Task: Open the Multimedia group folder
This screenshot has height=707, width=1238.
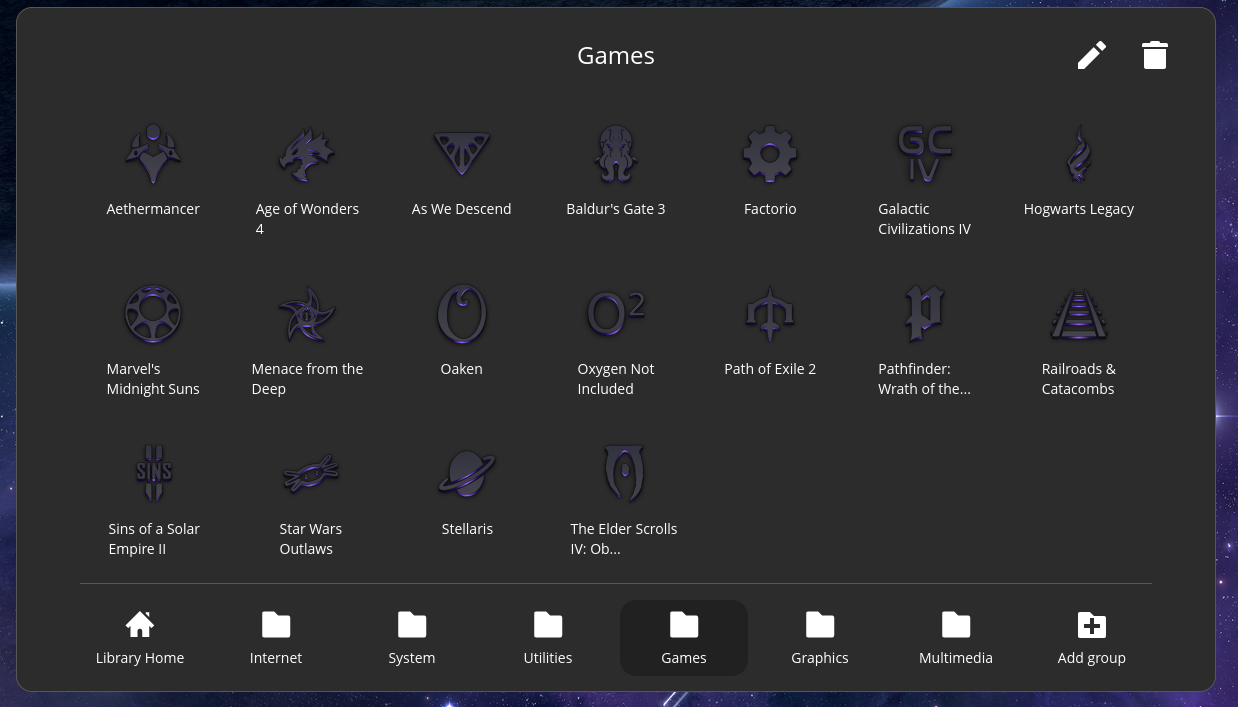Action: (955, 637)
